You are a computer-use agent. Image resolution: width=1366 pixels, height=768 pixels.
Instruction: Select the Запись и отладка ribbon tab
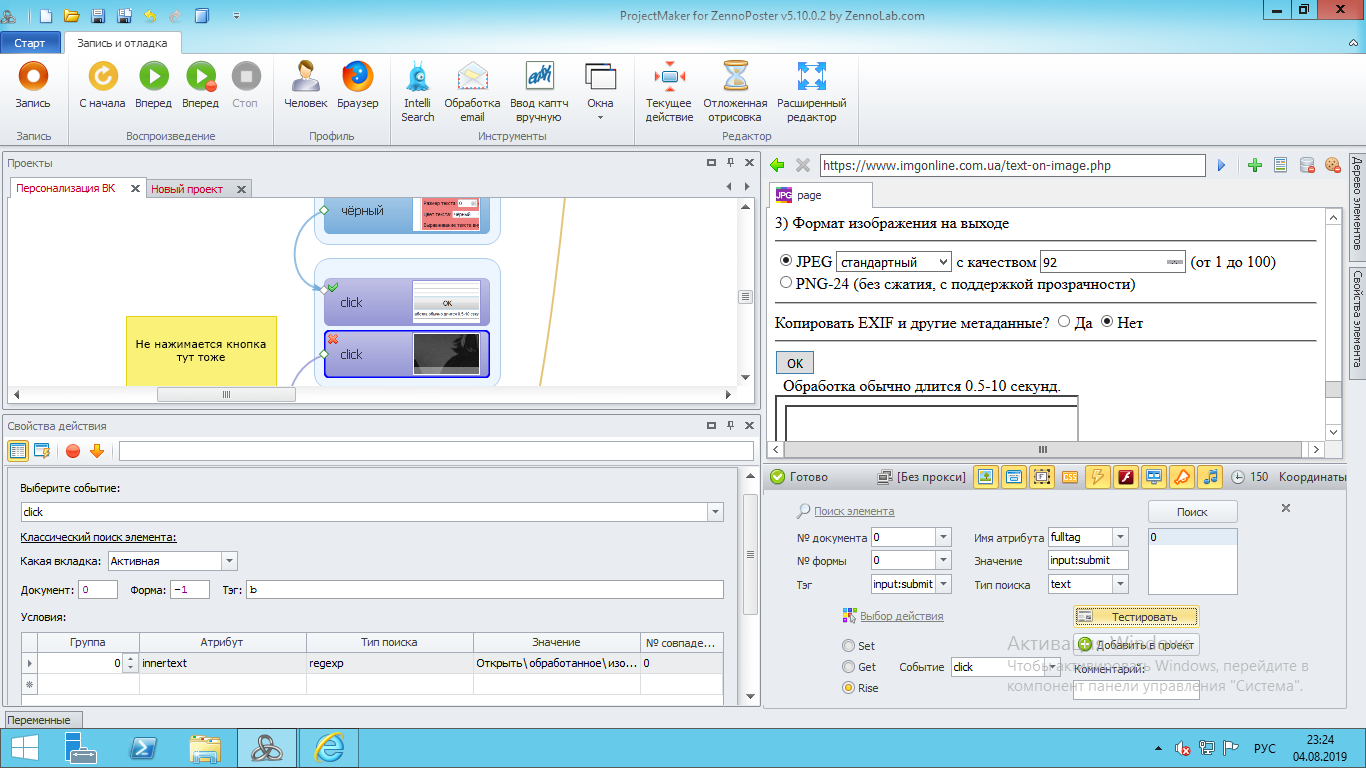click(x=123, y=43)
